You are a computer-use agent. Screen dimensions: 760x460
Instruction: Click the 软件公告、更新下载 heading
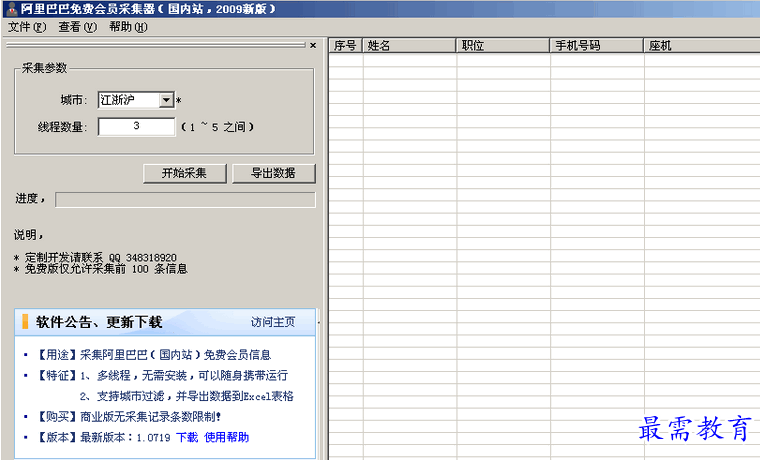(99, 322)
